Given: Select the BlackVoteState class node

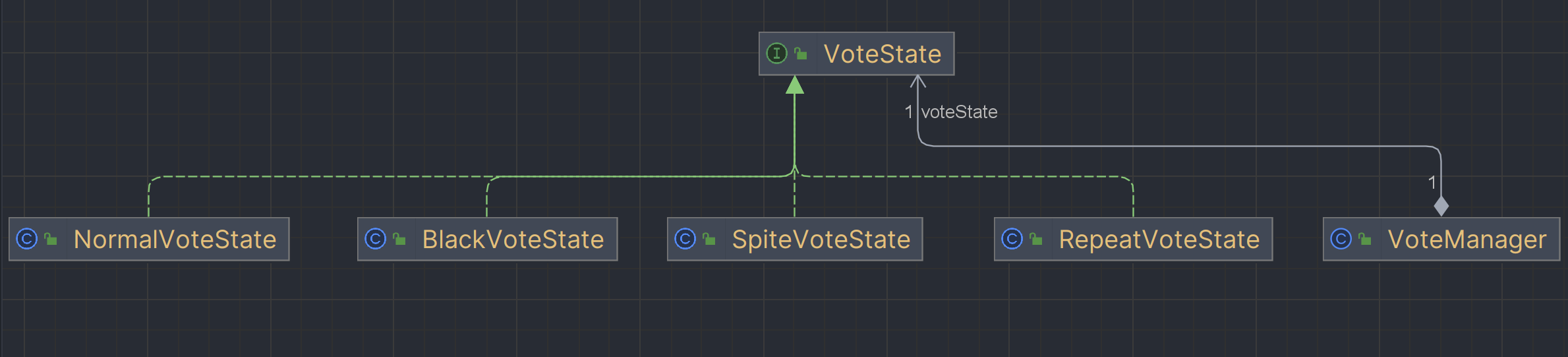Looking at the screenshot, I should (x=487, y=239).
